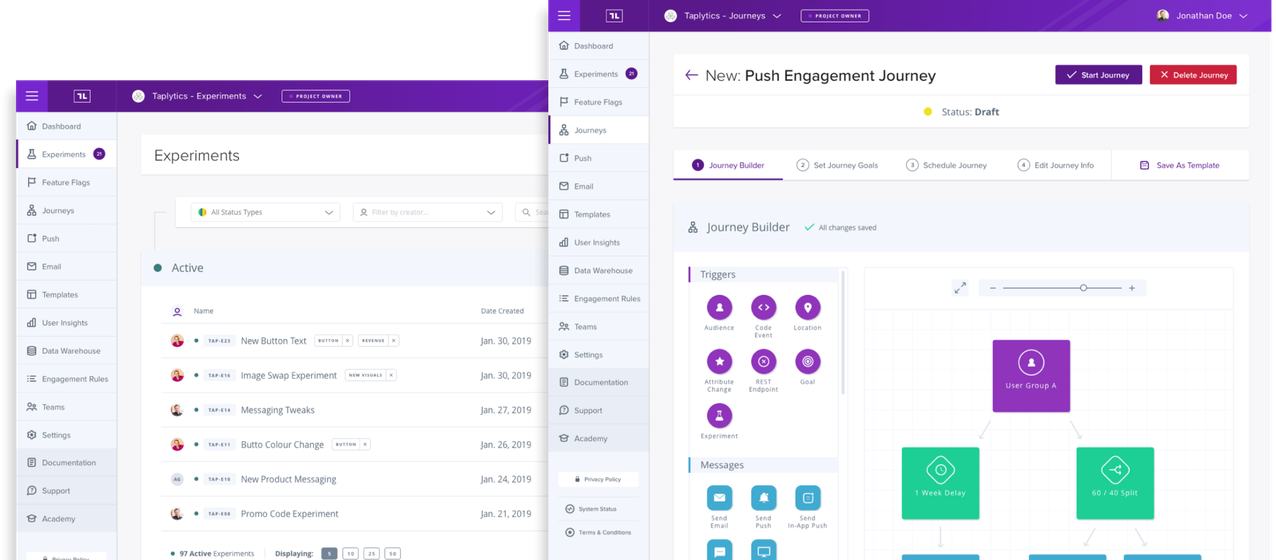This screenshot has width=1276, height=560.
Task: Set Displaying count to 10
Action: tap(350, 553)
